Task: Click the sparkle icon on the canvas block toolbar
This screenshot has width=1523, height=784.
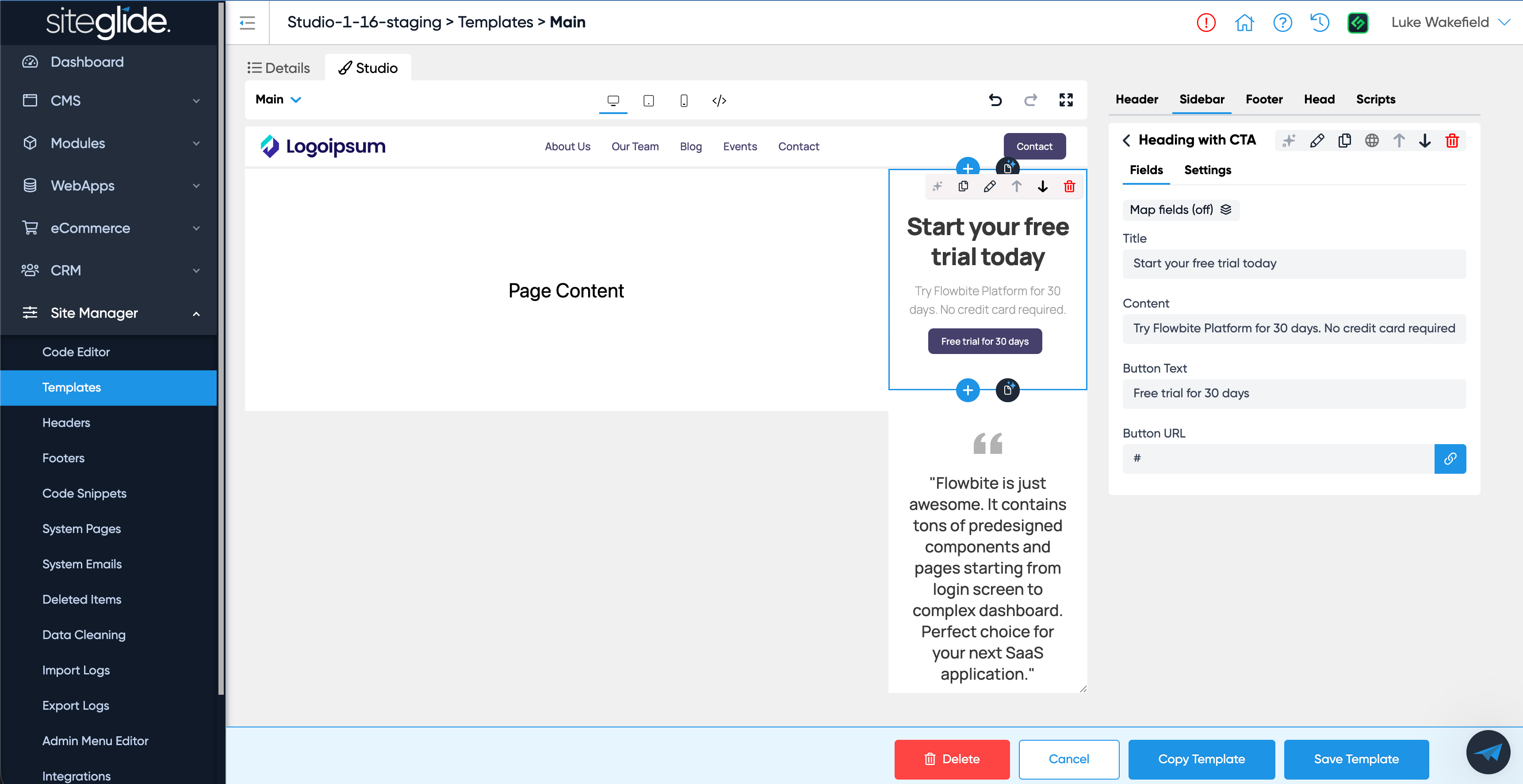Action: (937, 186)
